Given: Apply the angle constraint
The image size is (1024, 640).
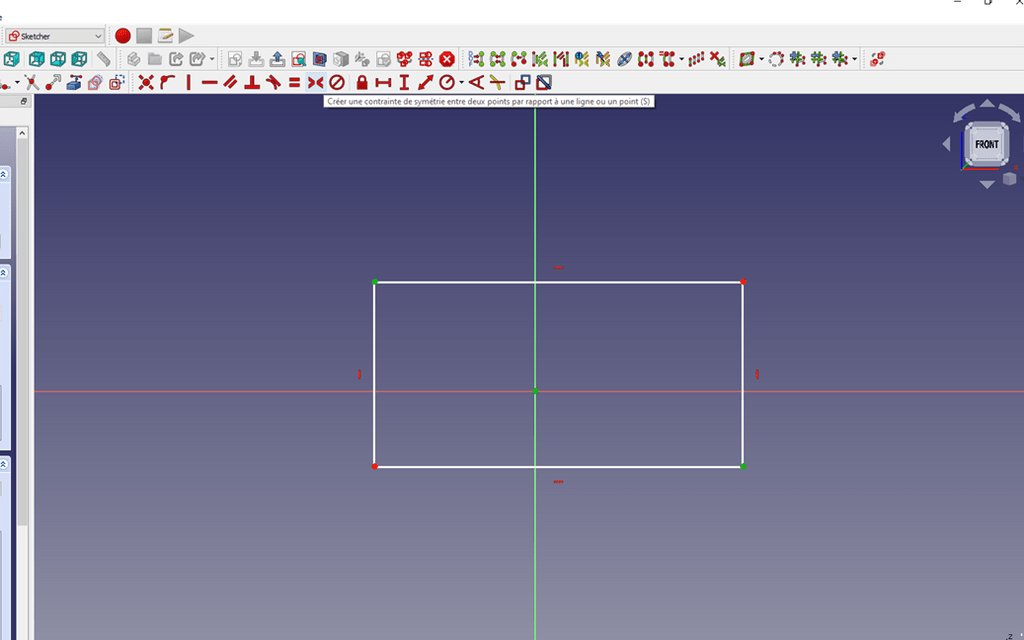Looking at the screenshot, I should (477, 82).
